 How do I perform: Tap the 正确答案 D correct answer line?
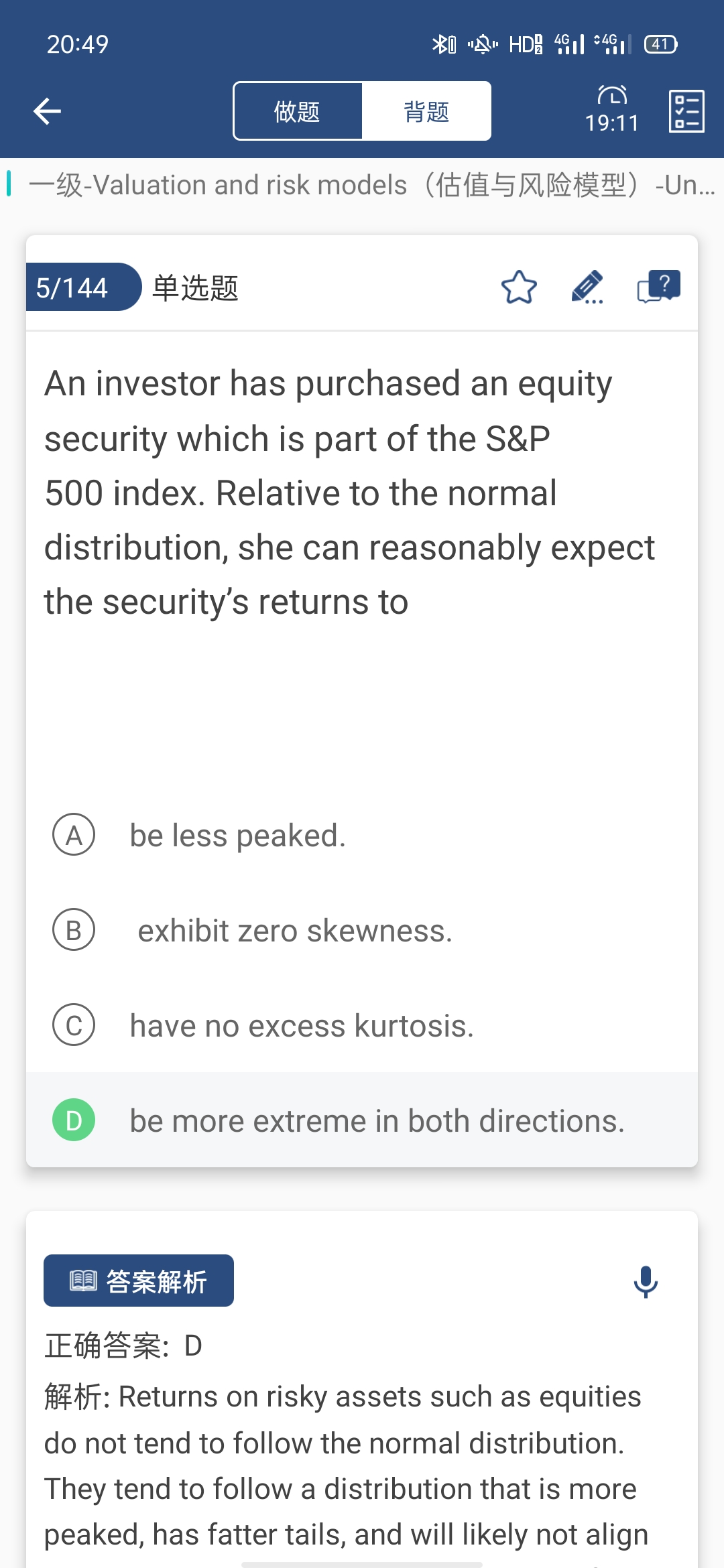pos(124,1346)
